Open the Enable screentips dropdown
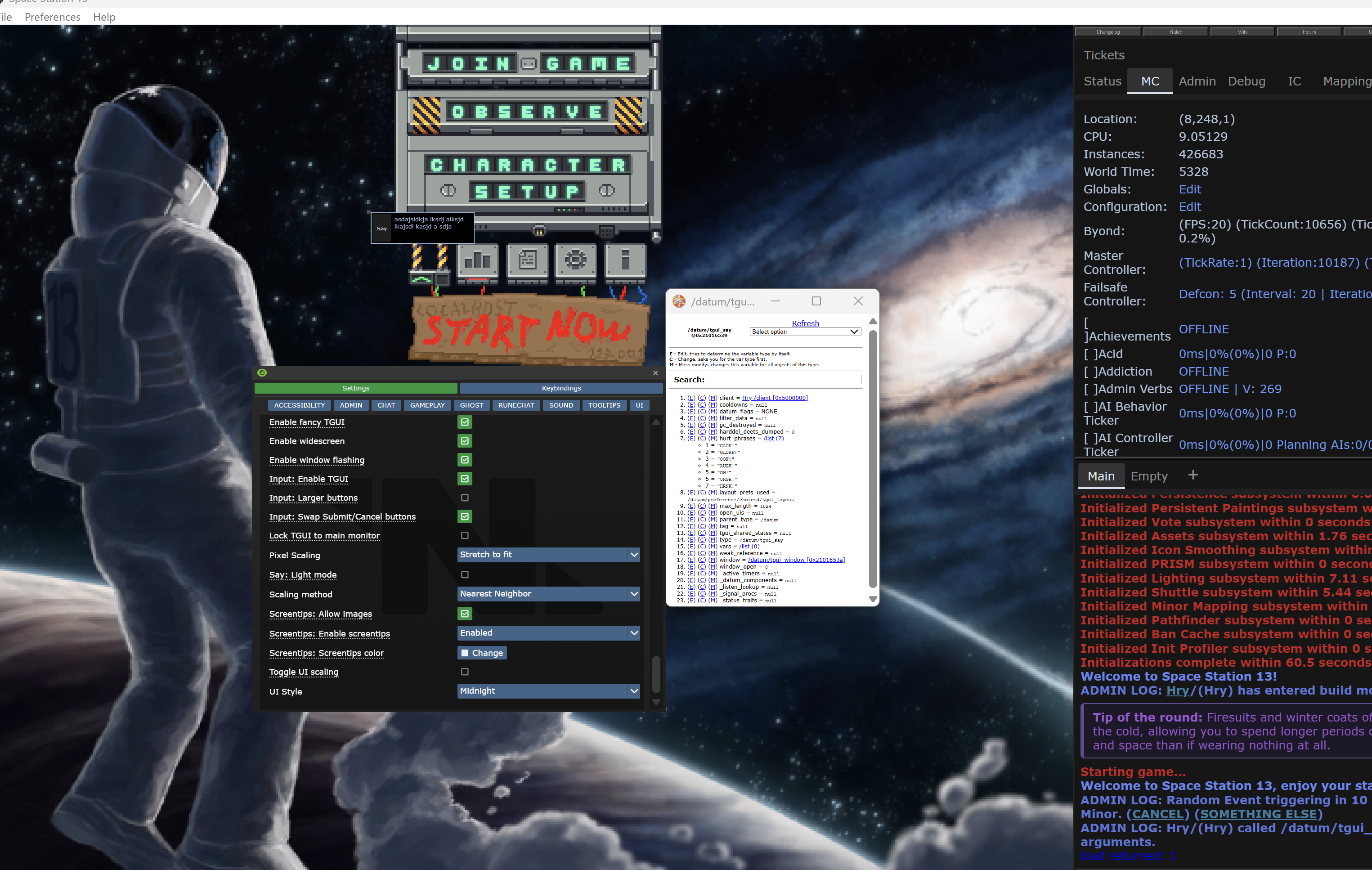The height and width of the screenshot is (870, 1372). coord(549,633)
